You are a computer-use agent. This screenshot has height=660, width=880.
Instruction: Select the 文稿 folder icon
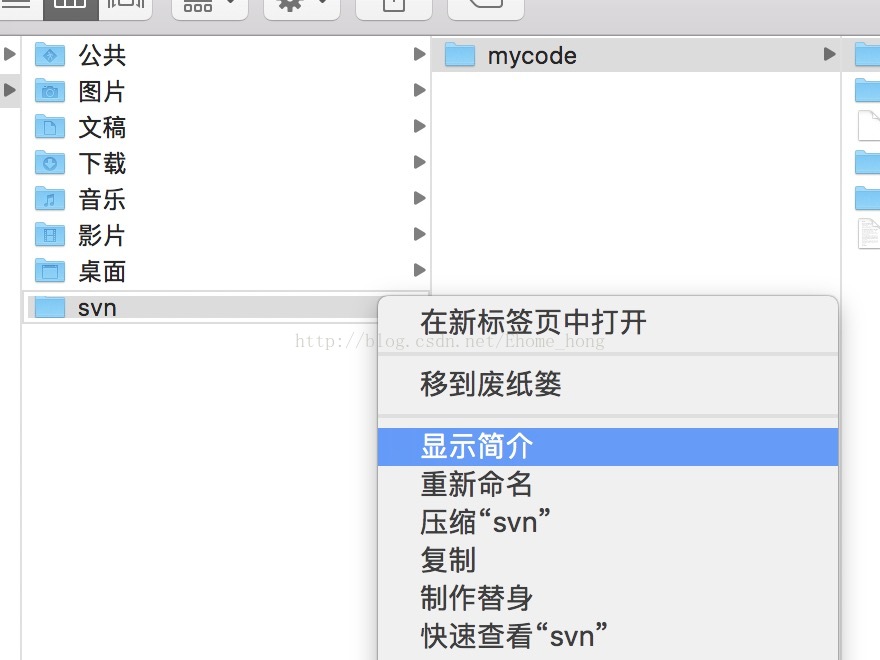click(49, 126)
